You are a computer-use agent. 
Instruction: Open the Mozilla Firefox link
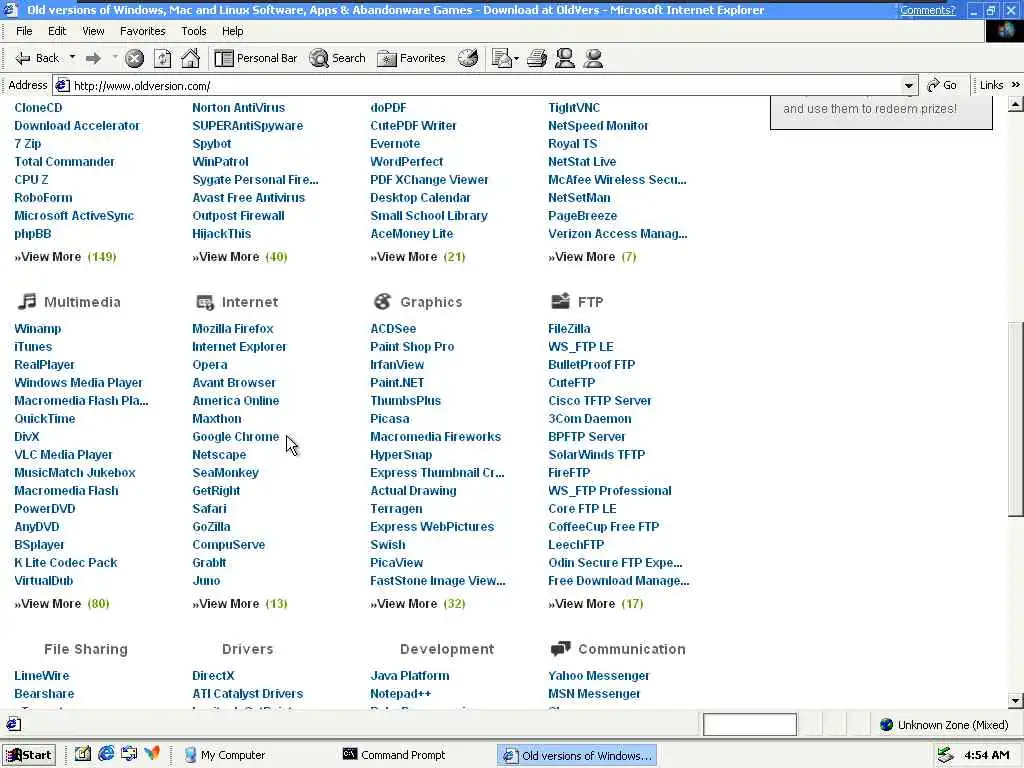click(x=232, y=328)
